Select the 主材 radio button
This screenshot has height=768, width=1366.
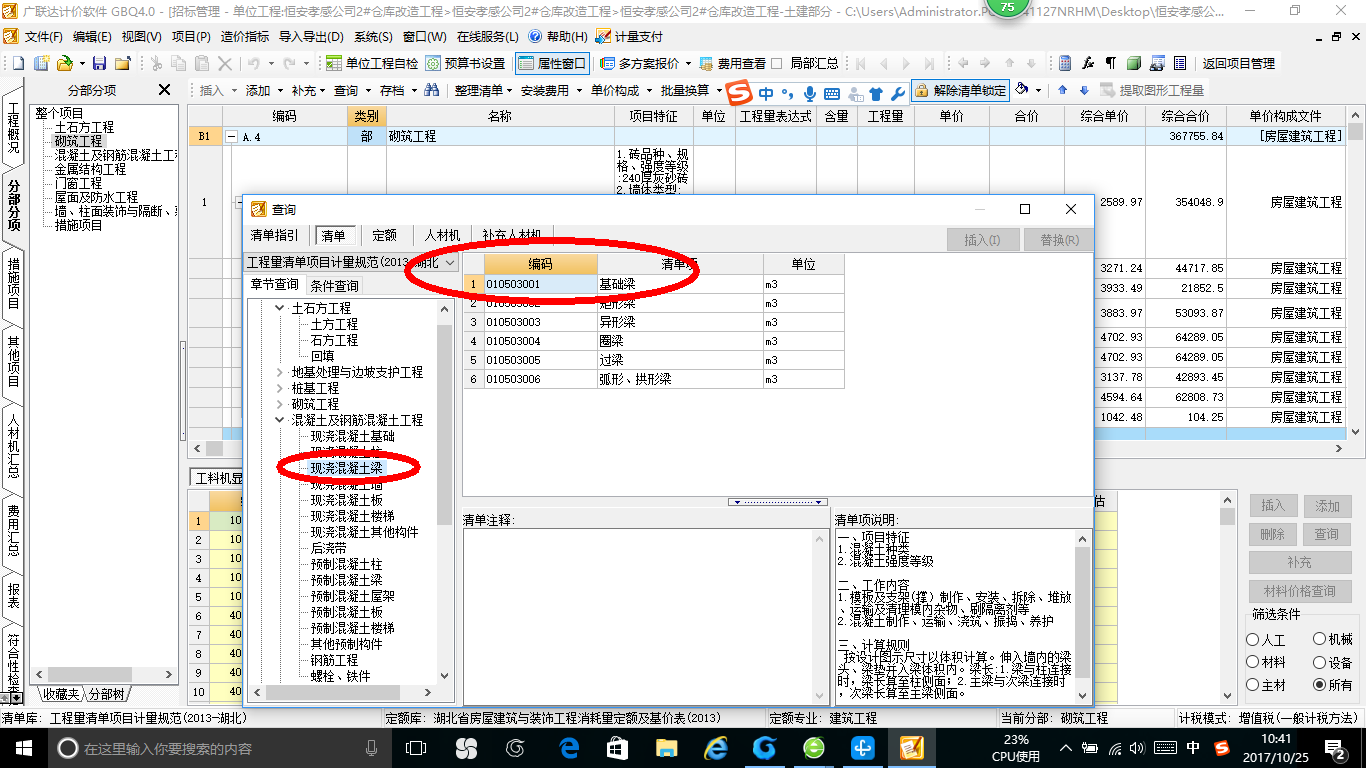tap(1253, 686)
